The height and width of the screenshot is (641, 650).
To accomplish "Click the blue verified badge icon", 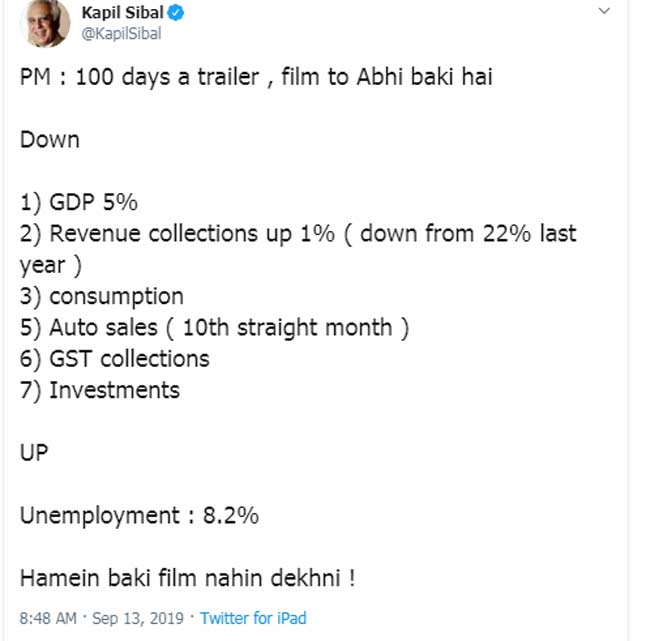I will [176, 13].
